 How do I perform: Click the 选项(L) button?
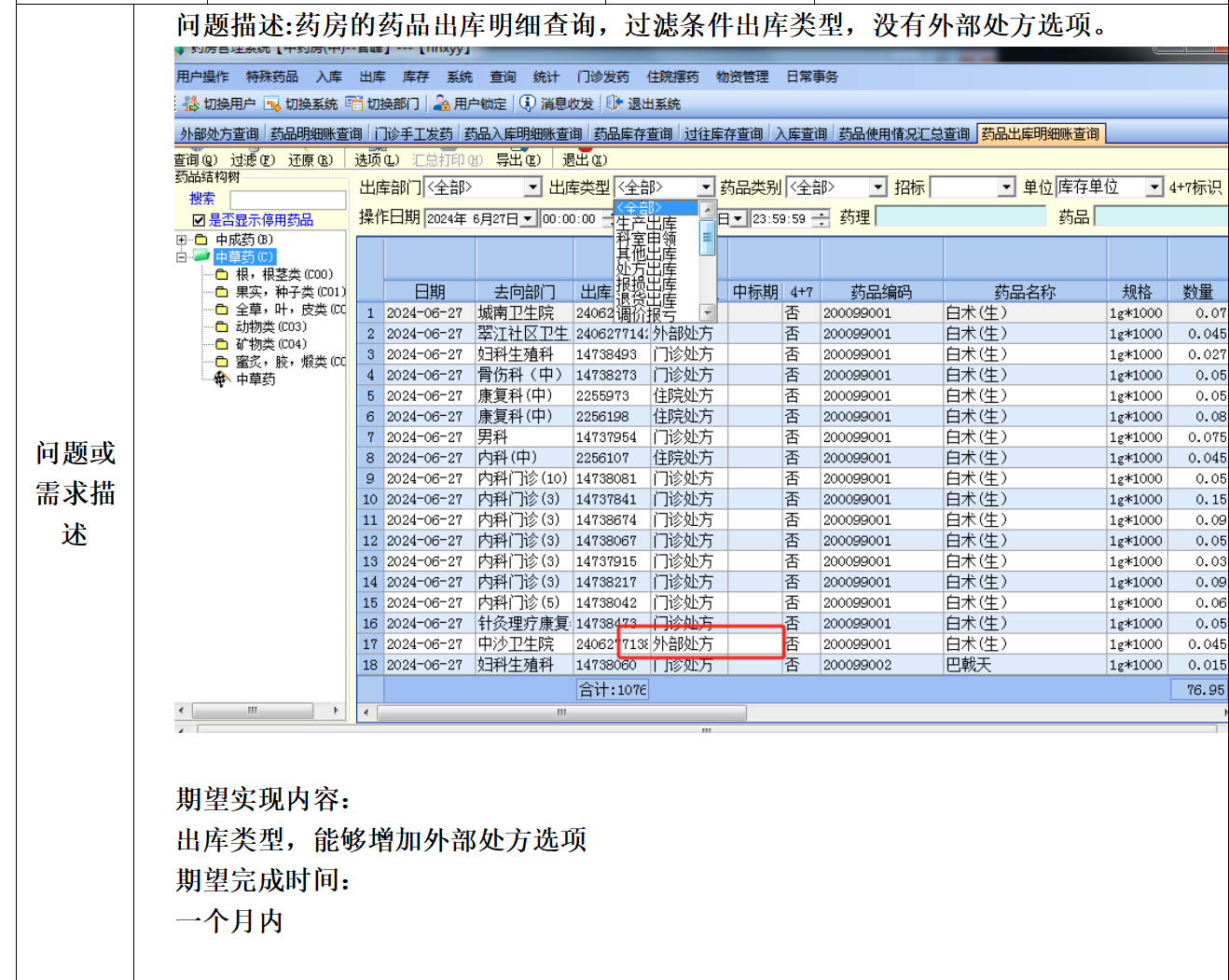377,159
